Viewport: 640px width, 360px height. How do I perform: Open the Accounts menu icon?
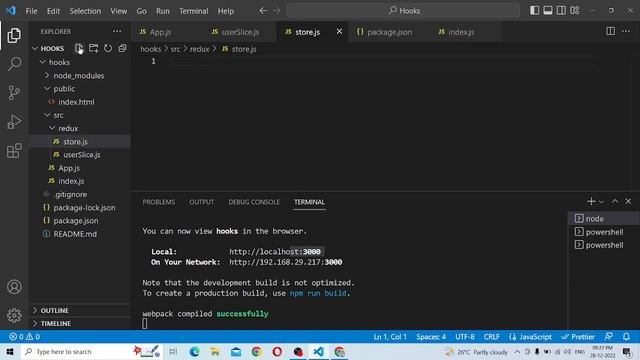[14, 287]
